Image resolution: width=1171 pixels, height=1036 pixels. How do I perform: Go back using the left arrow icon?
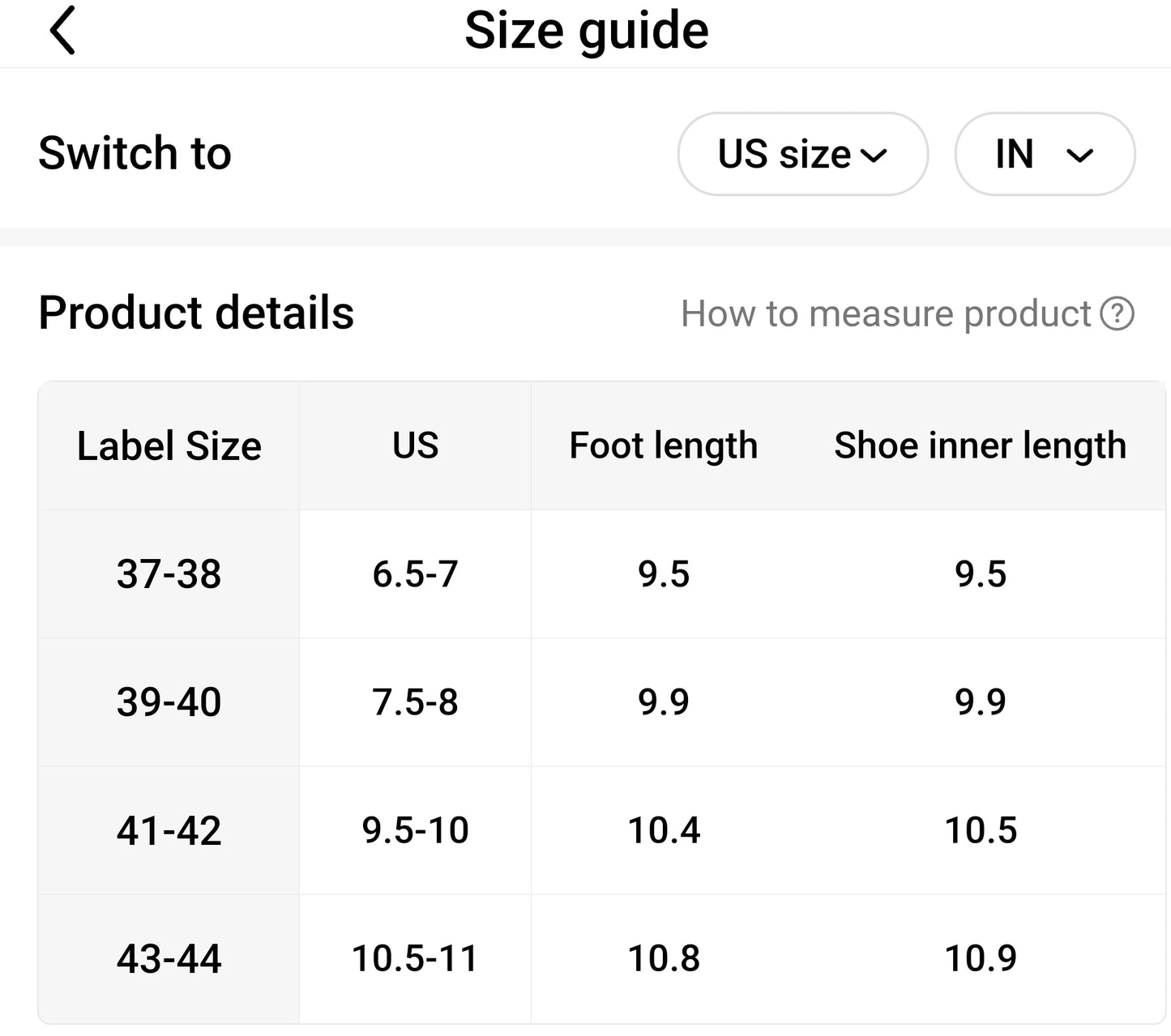click(62, 31)
